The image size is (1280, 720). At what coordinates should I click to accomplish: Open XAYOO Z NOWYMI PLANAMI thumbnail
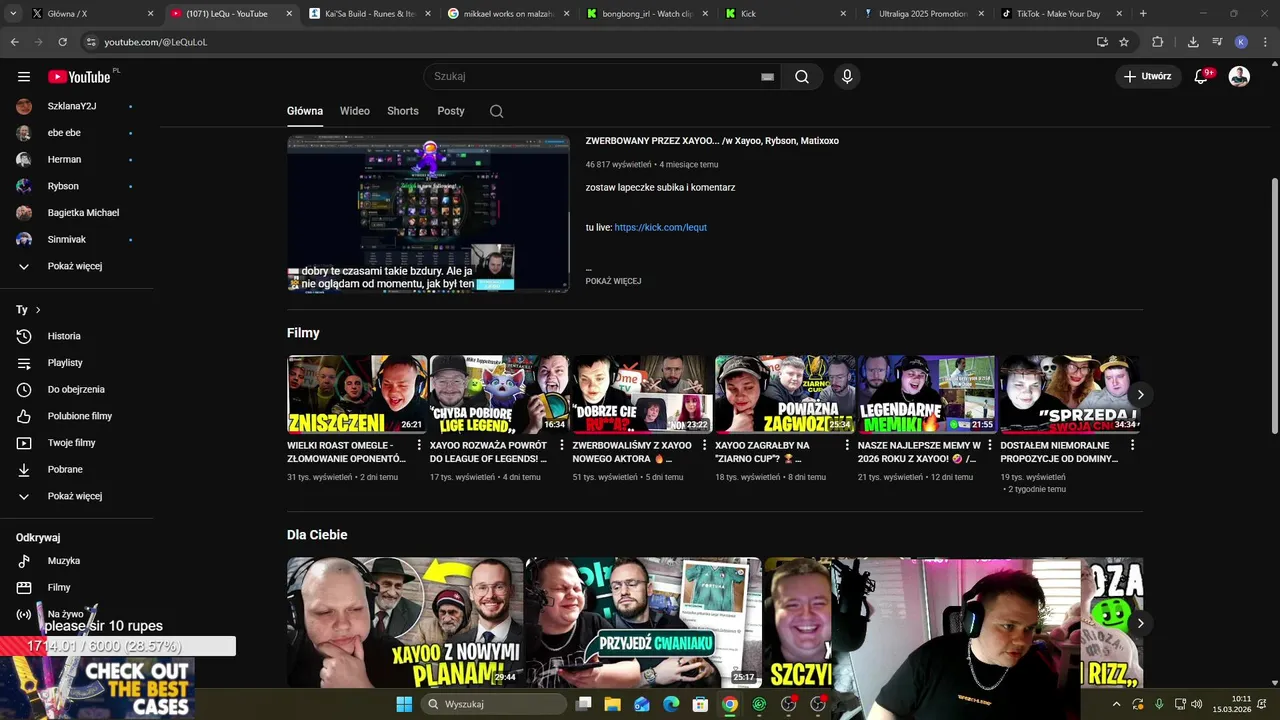[x=404, y=622]
